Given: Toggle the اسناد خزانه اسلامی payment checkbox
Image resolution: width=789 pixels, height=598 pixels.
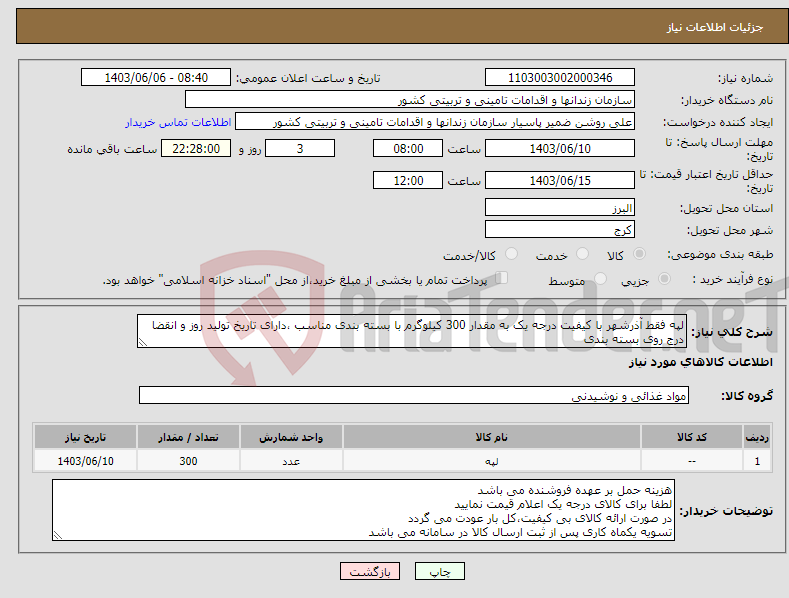Looking at the screenshot, I should click(x=502, y=278).
